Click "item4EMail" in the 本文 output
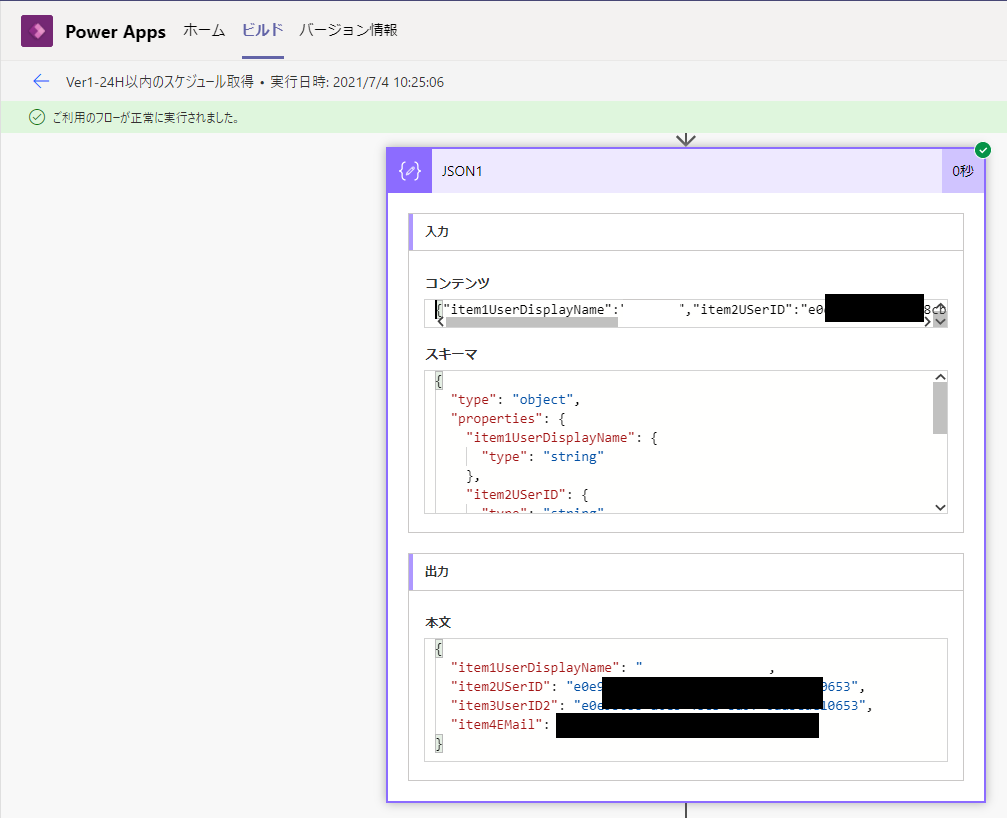 [x=497, y=724]
